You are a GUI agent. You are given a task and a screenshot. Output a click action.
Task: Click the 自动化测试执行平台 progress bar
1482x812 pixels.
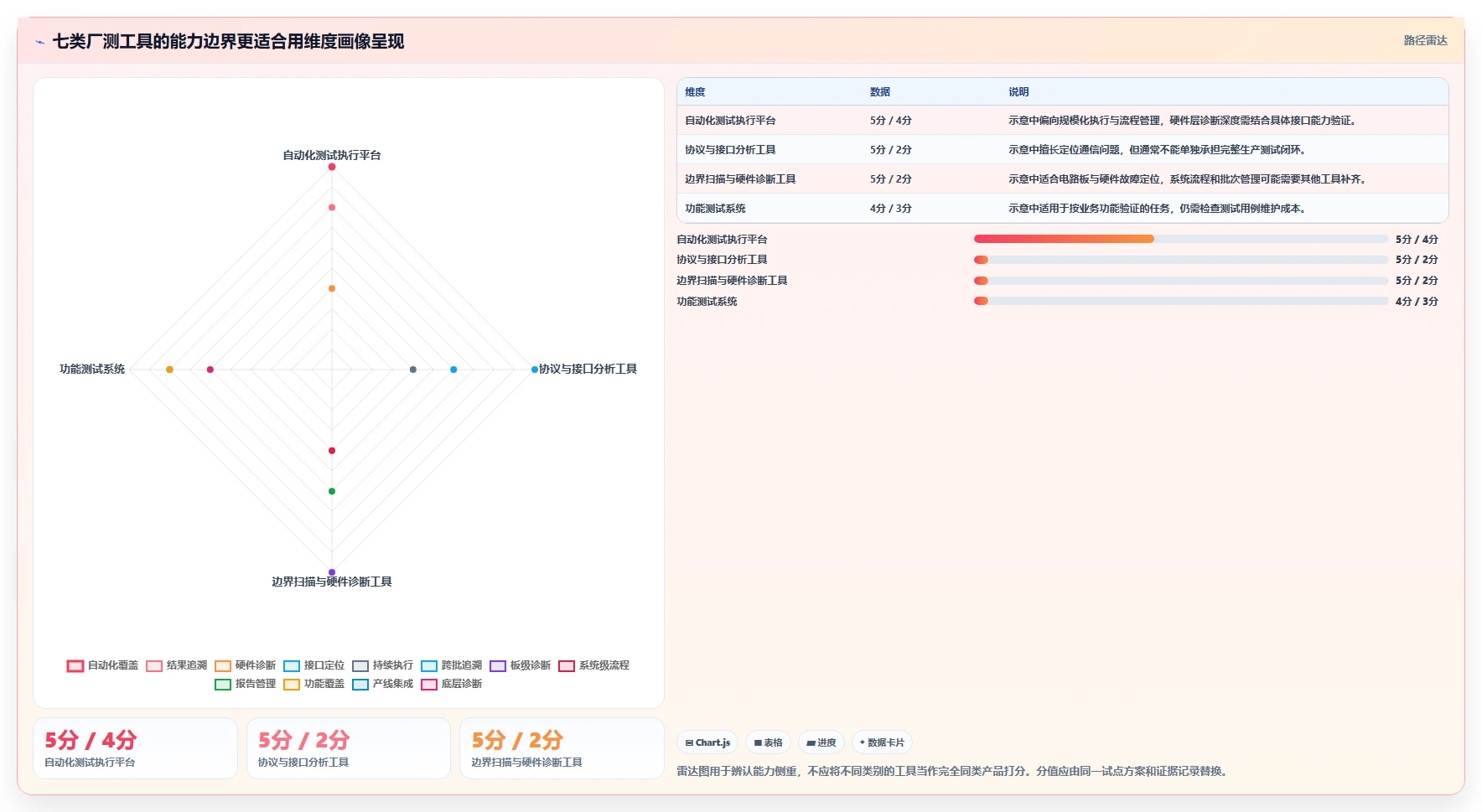(1181, 239)
